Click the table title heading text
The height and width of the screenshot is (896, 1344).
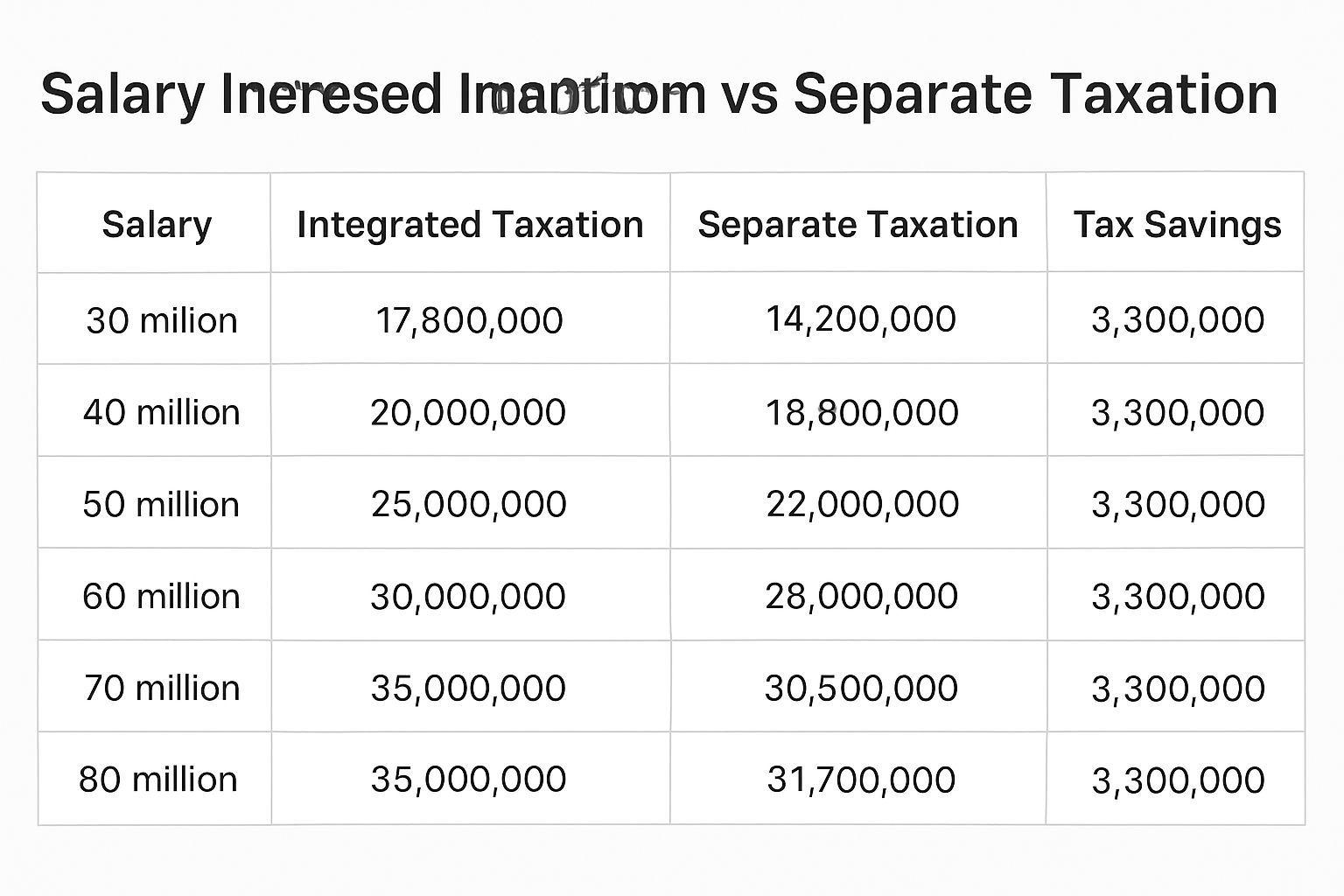pos(658,94)
